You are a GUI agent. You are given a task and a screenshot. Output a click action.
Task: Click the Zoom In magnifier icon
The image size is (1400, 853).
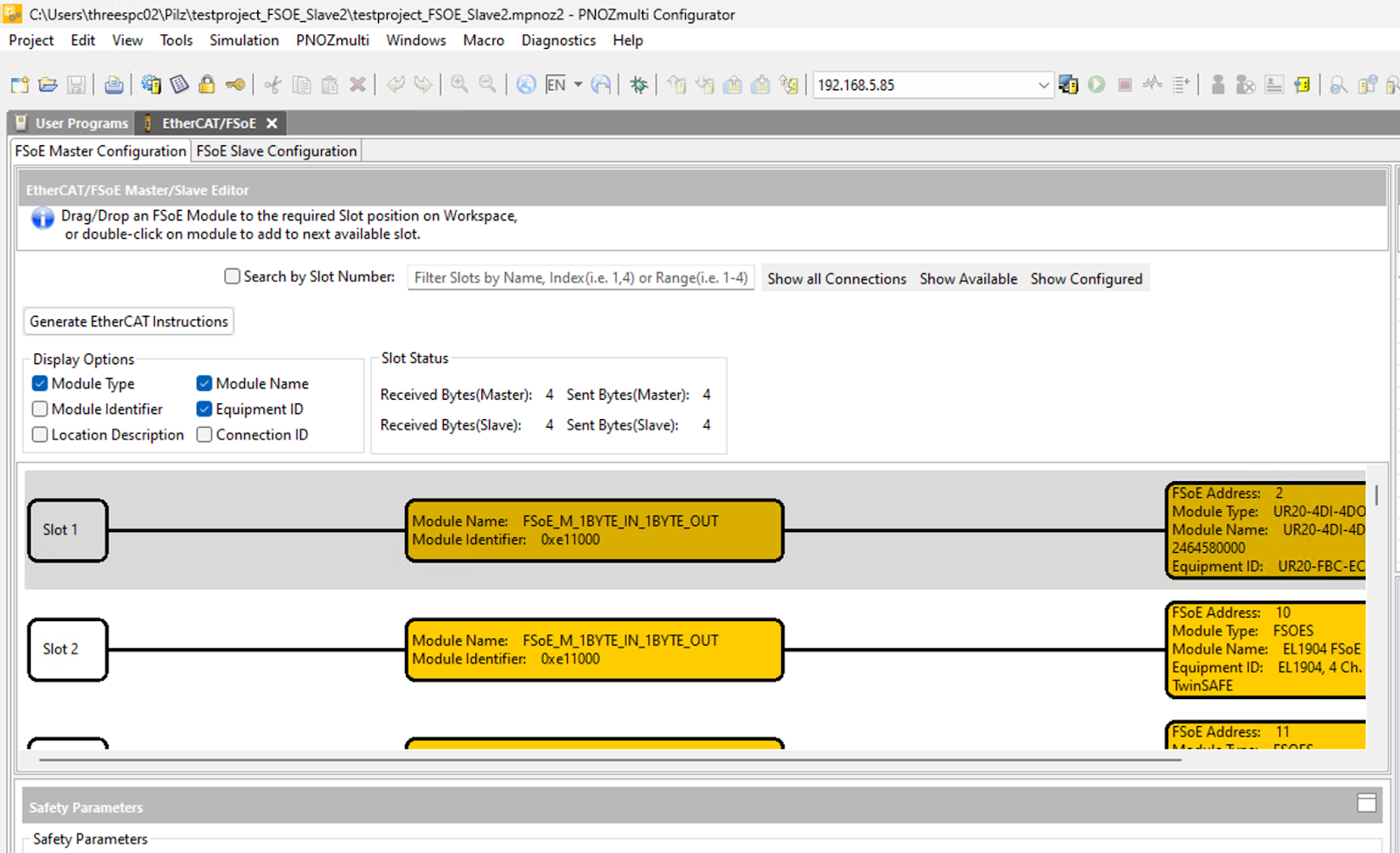pos(459,85)
